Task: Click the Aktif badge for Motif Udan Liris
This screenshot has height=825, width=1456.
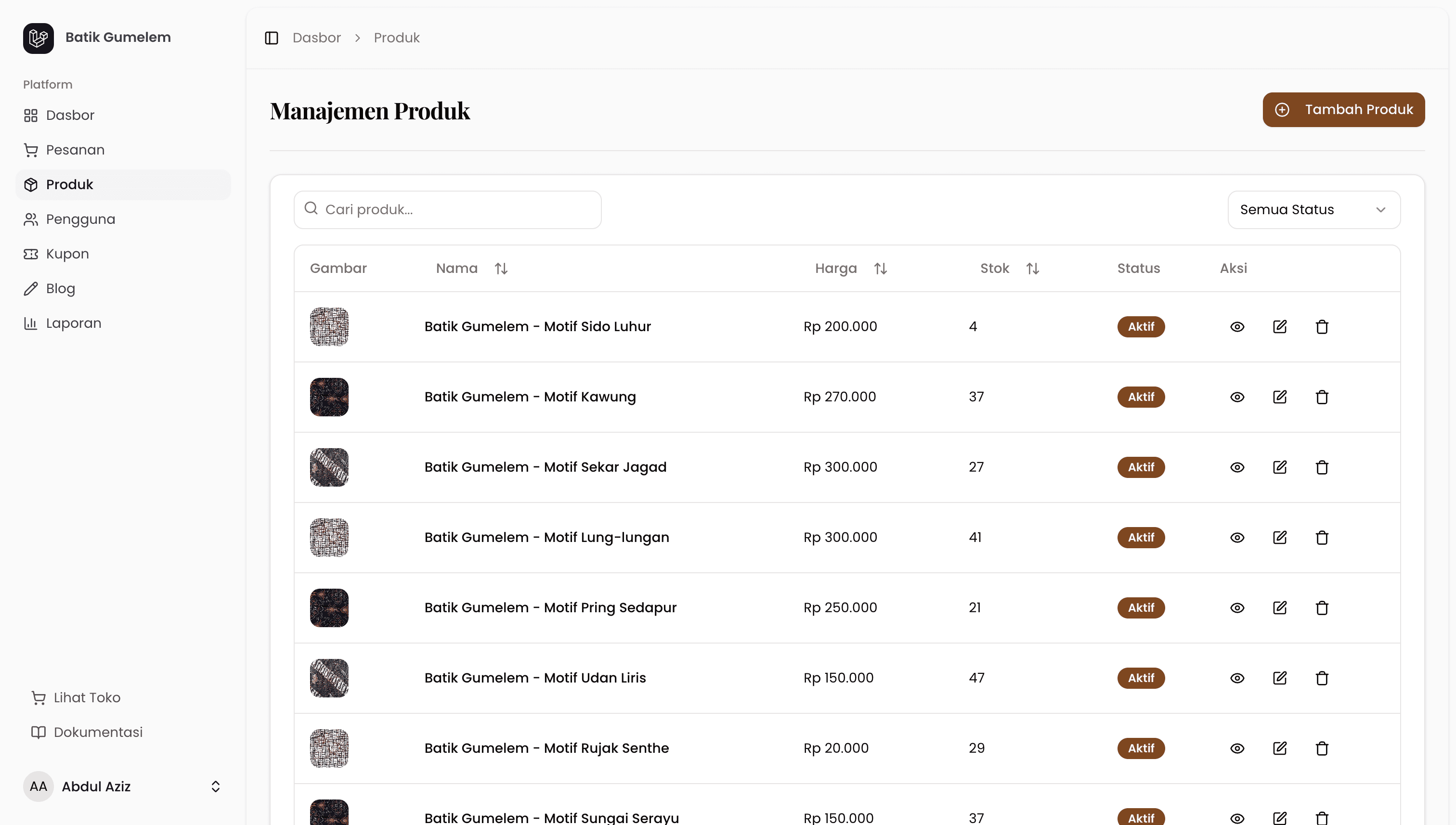Action: pos(1141,678)
